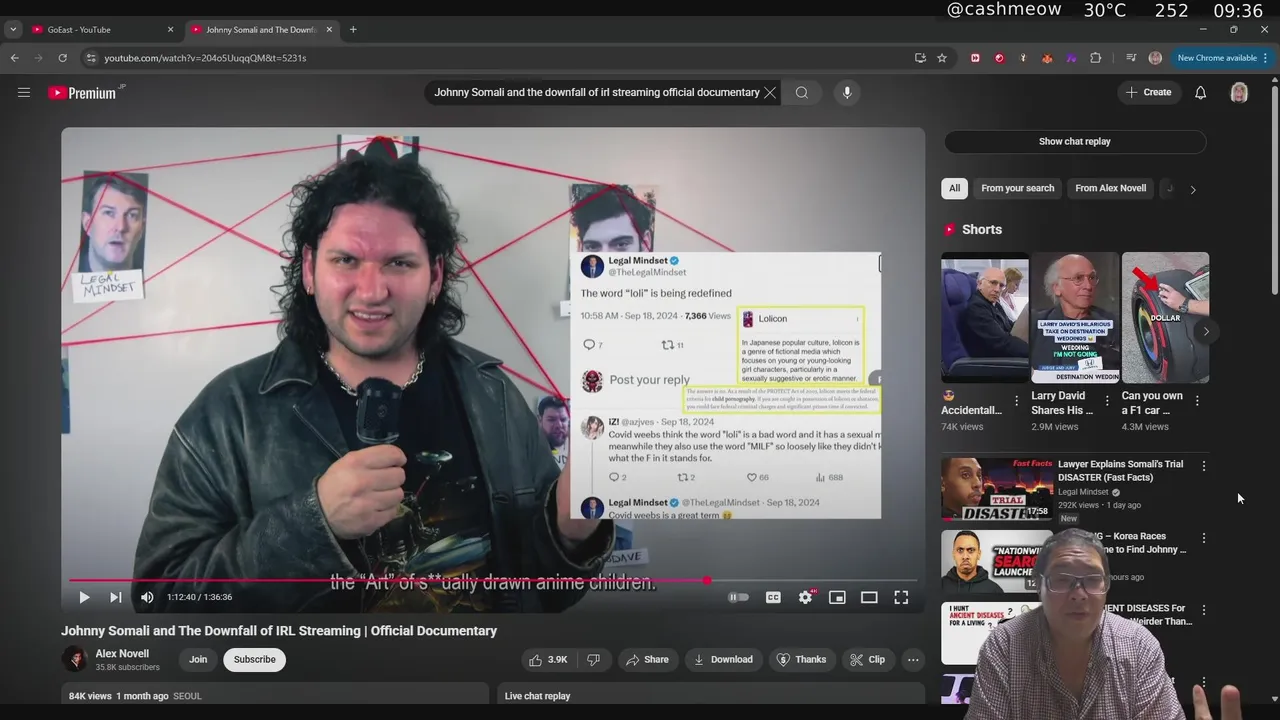Go back in the browser
This screenshot has width=1280, height=720.
point(14,58)
